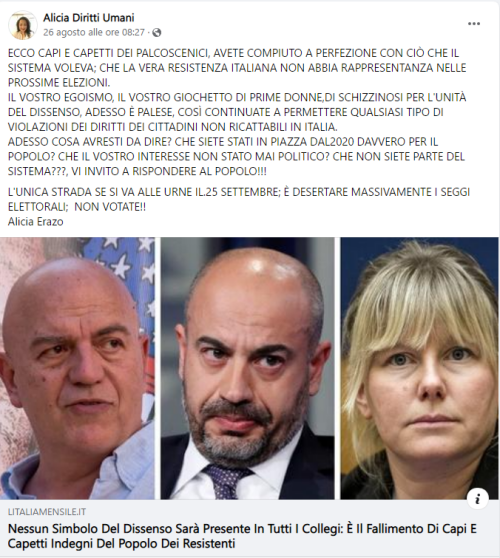Screen dimensions: 500x558
Task: Click the paragraph beginning ADESSO COSA AVRESTI DA DIRE
Action: click(x=236, y=157)
